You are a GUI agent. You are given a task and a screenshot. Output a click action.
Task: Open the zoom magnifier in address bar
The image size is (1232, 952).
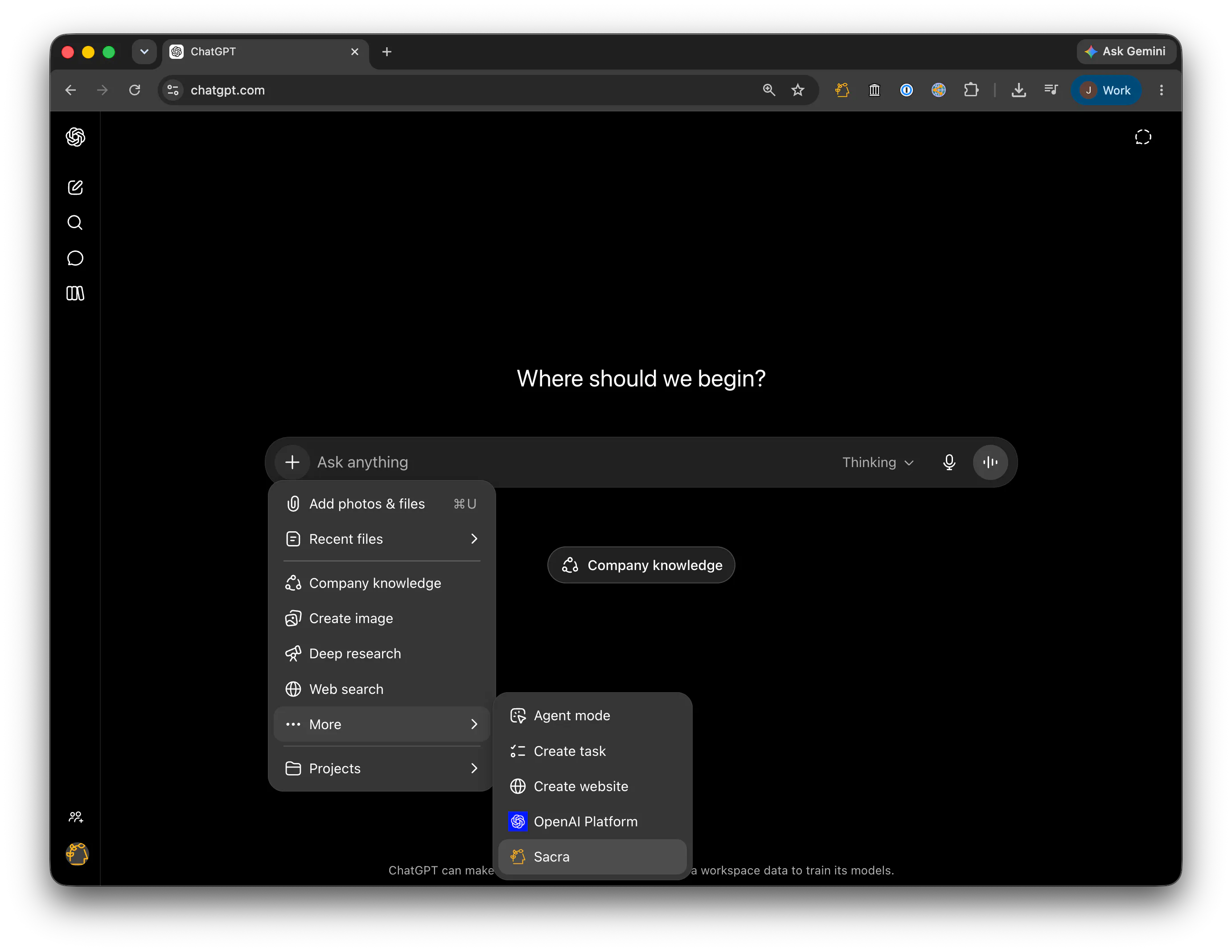769,90
